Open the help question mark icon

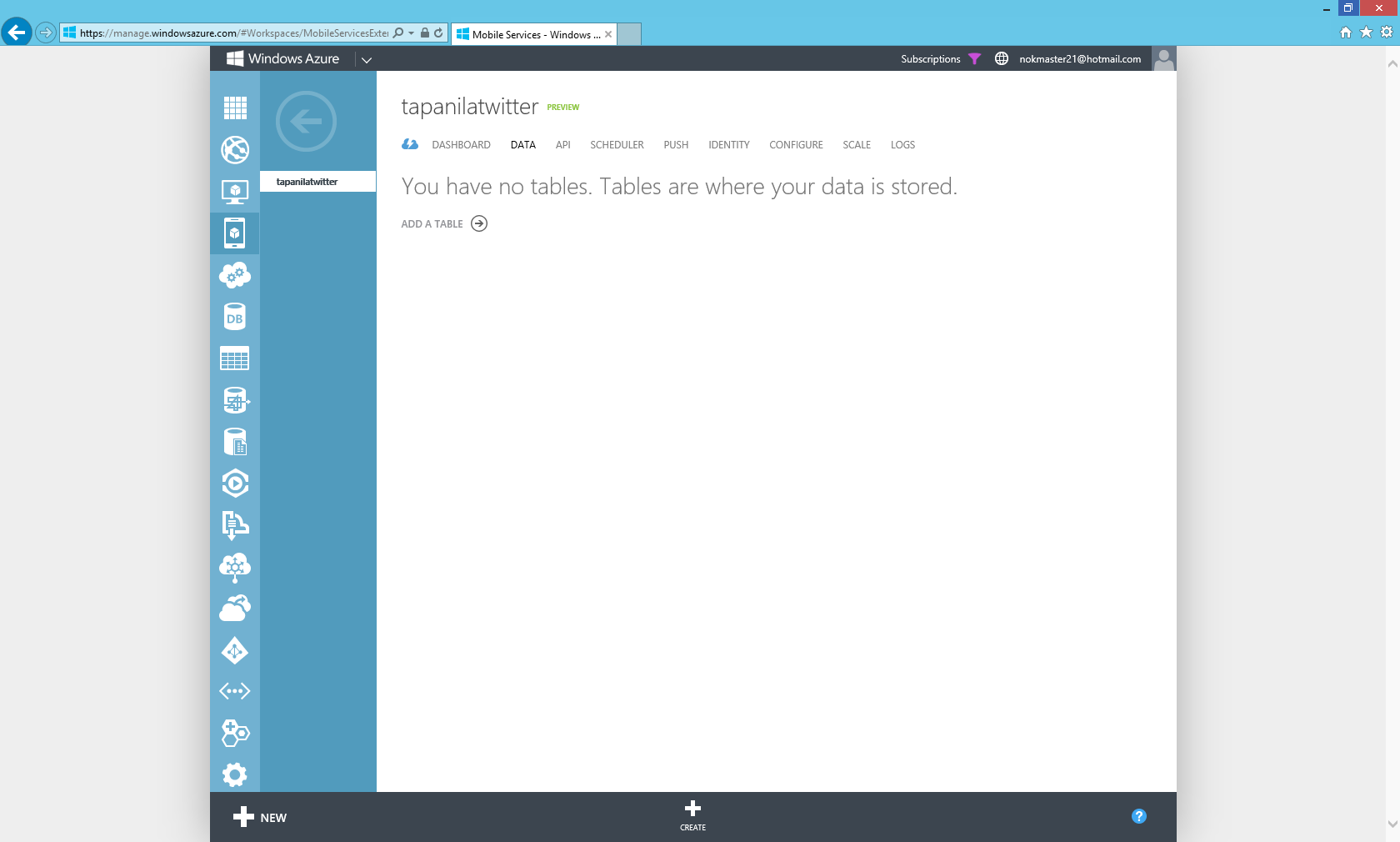pyautogui.click(x=1139, y=816)
